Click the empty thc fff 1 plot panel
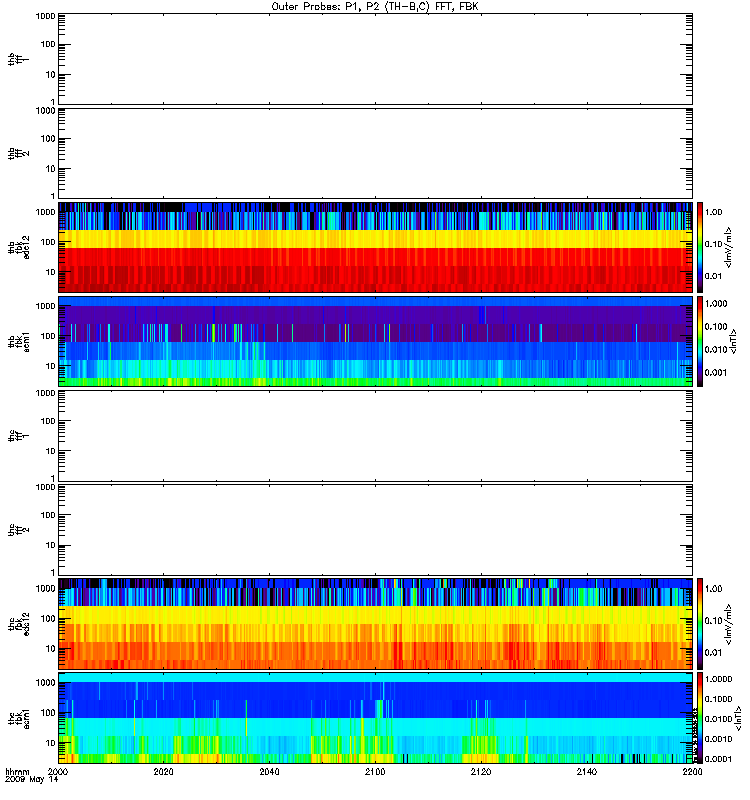Screen dimensions: 750x800 [x=376, y=436]
